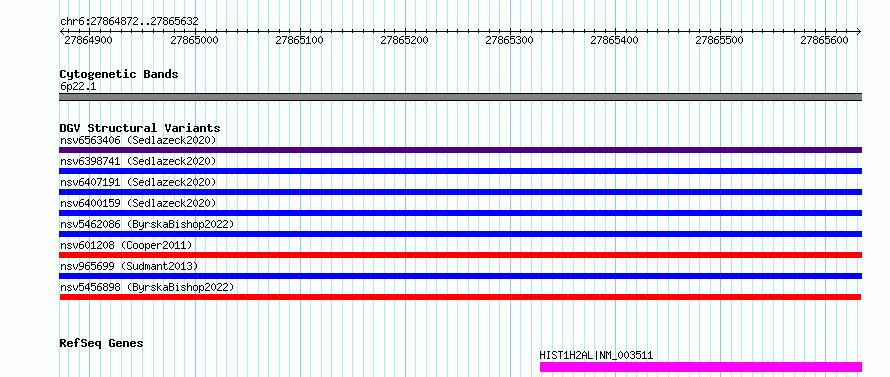The image size is (890, 377).
Task: Select the dark purple nsv6563406 variant bar
Action: 460,150
